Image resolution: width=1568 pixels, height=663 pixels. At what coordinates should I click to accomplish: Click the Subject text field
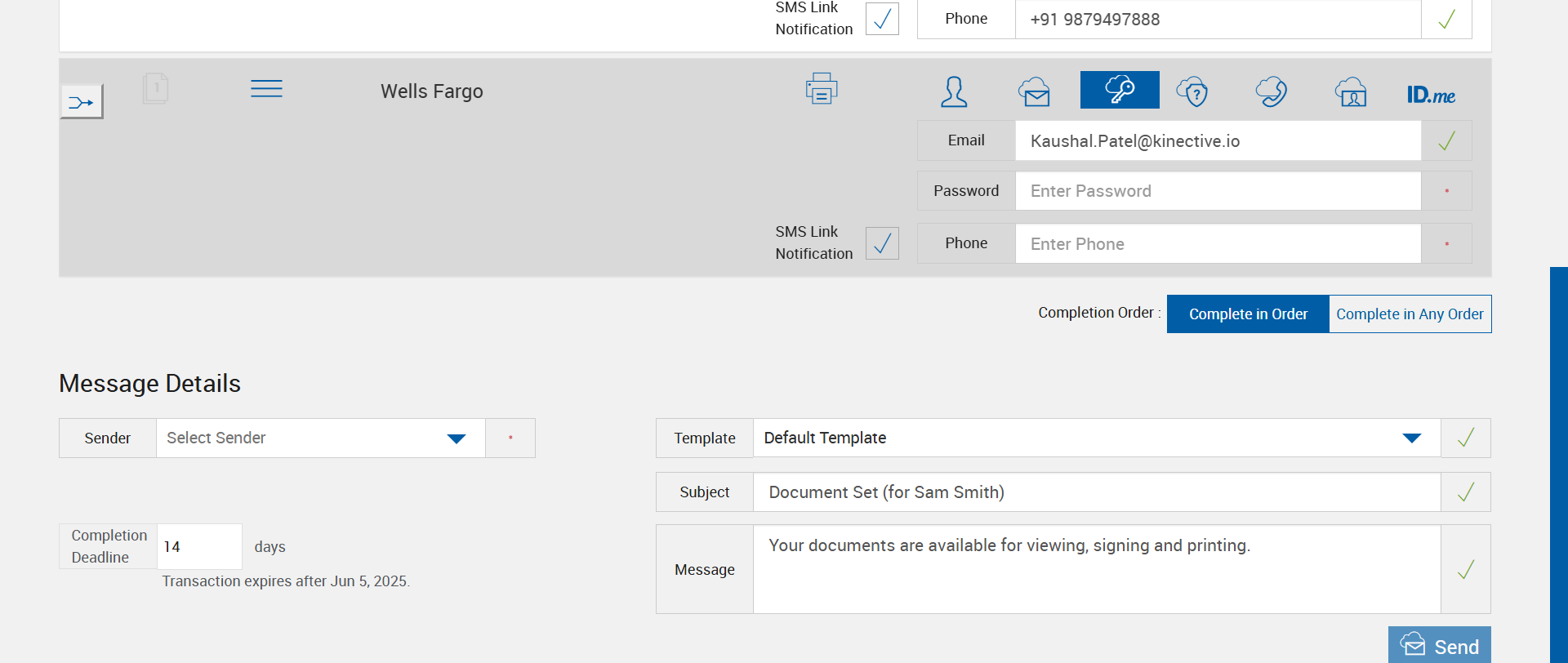pyautogui.click(x=1096, y=492)
